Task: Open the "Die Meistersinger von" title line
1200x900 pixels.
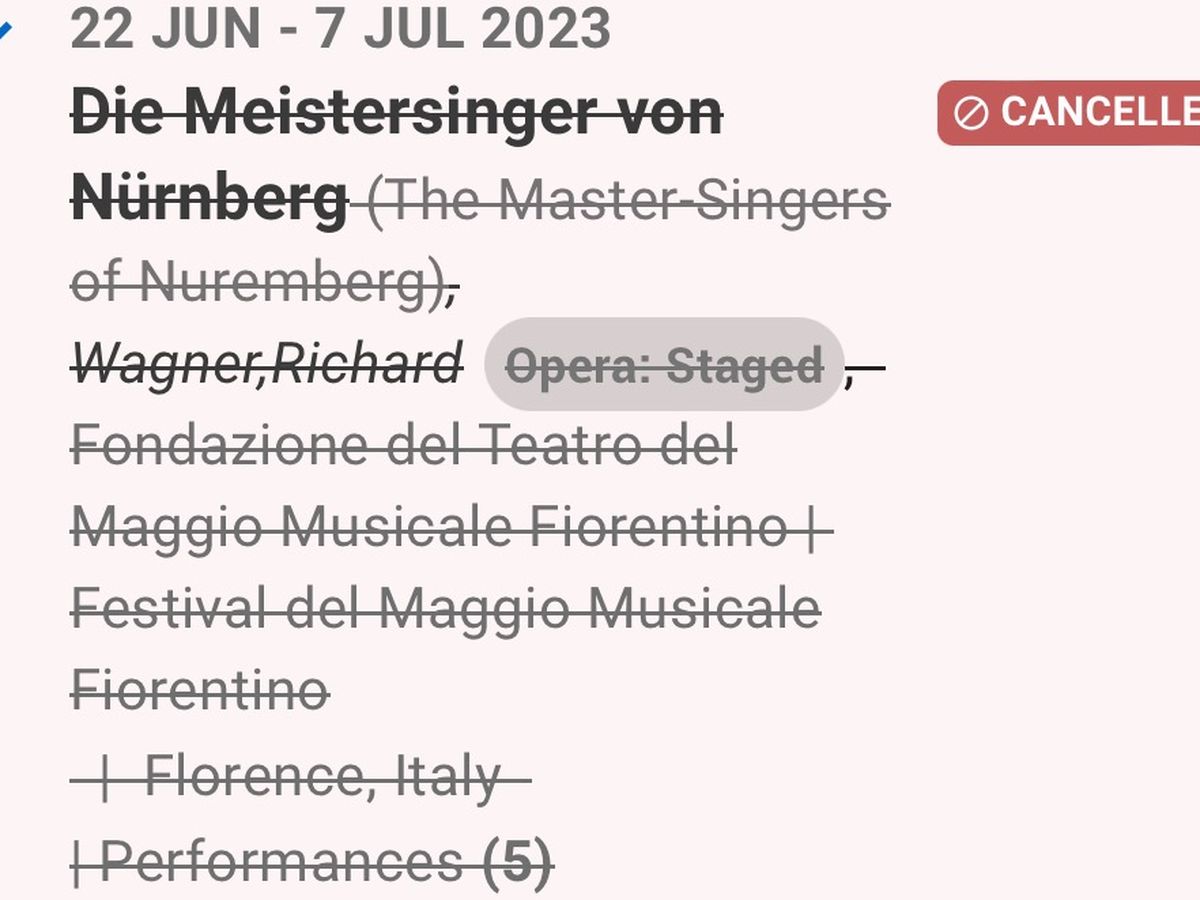Action: point(396,112)
